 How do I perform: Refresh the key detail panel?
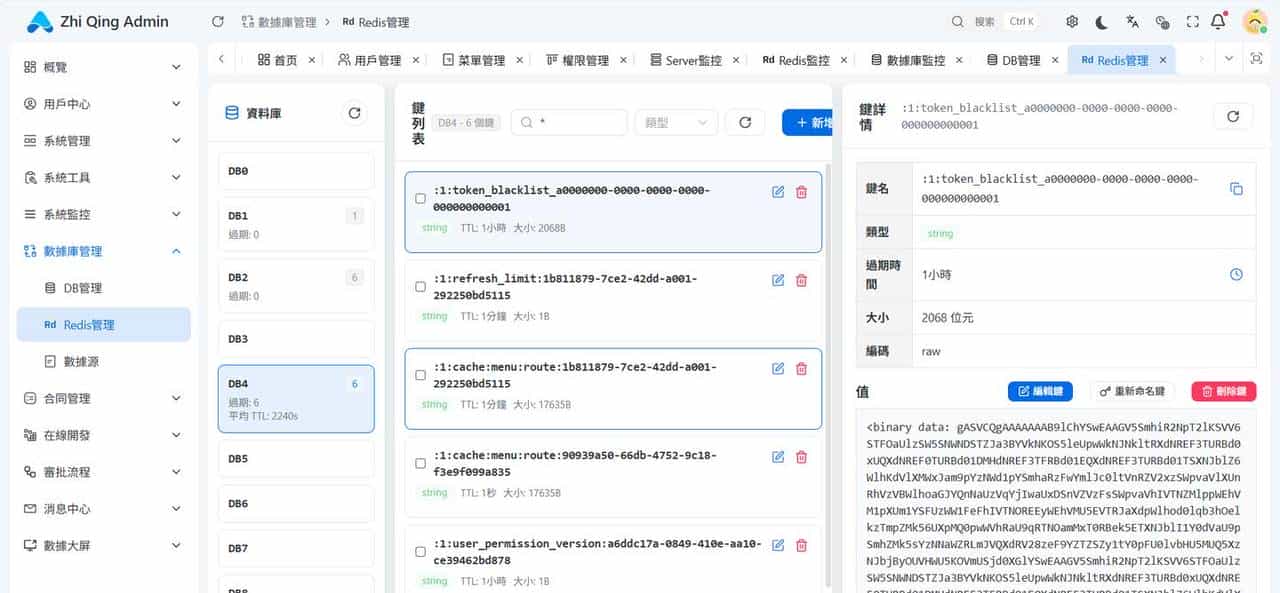coord(1234,115)
